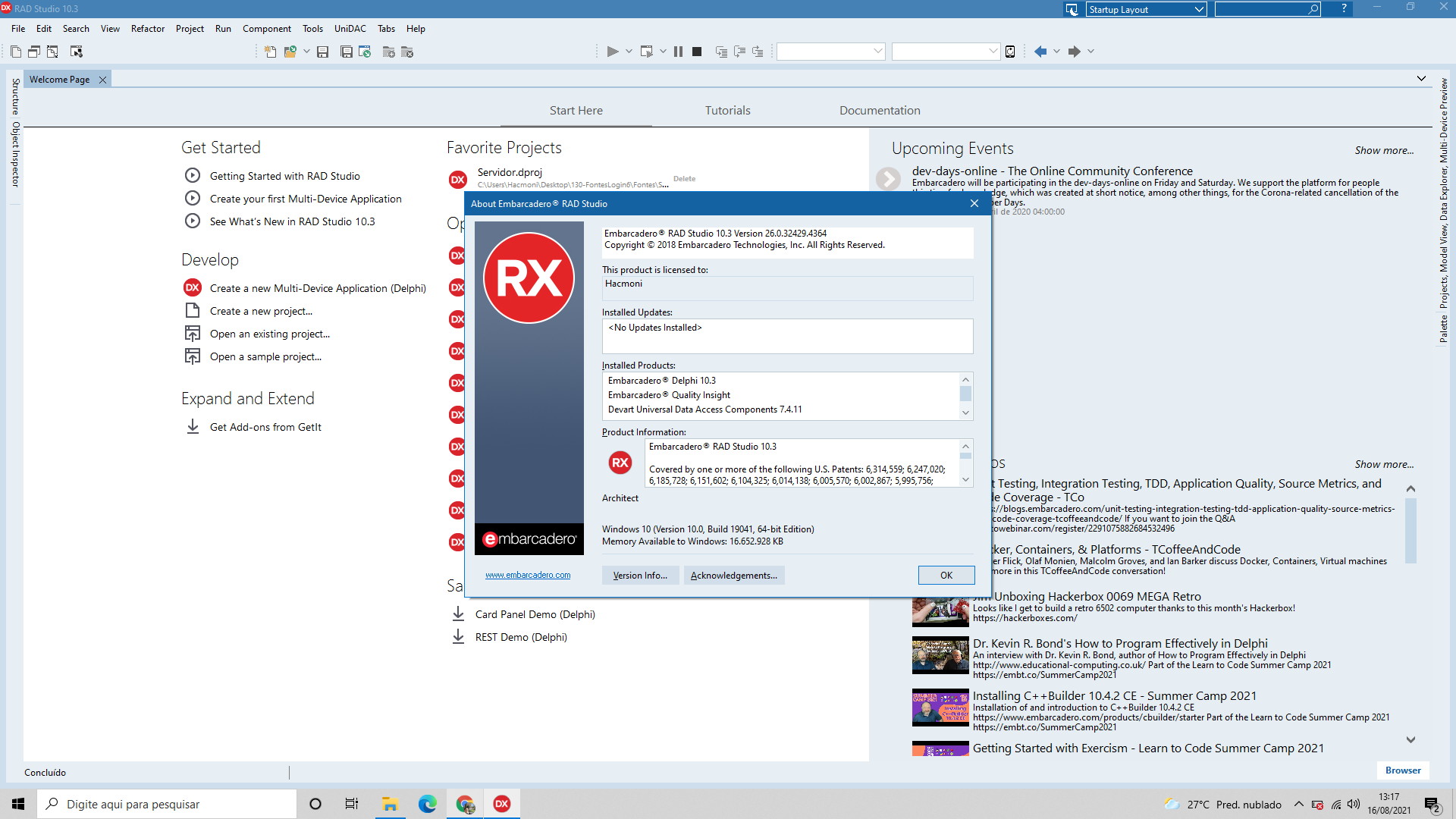Screen dimensions: 1456x819
Task: Click the Step Over debug icon
Action: (x=739, y=52)
